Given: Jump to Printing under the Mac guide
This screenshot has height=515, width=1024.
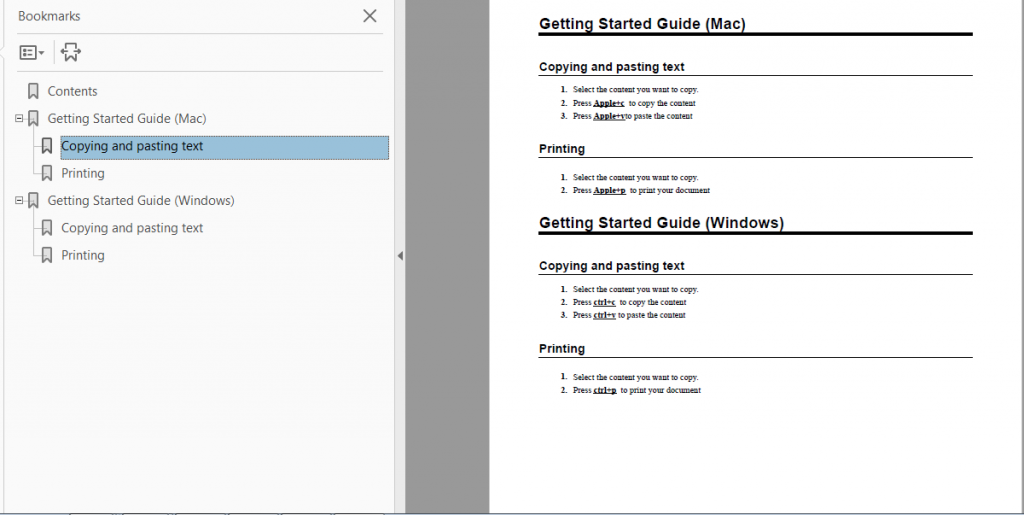Looking at the screenshot, I should (x=83, y=173).
